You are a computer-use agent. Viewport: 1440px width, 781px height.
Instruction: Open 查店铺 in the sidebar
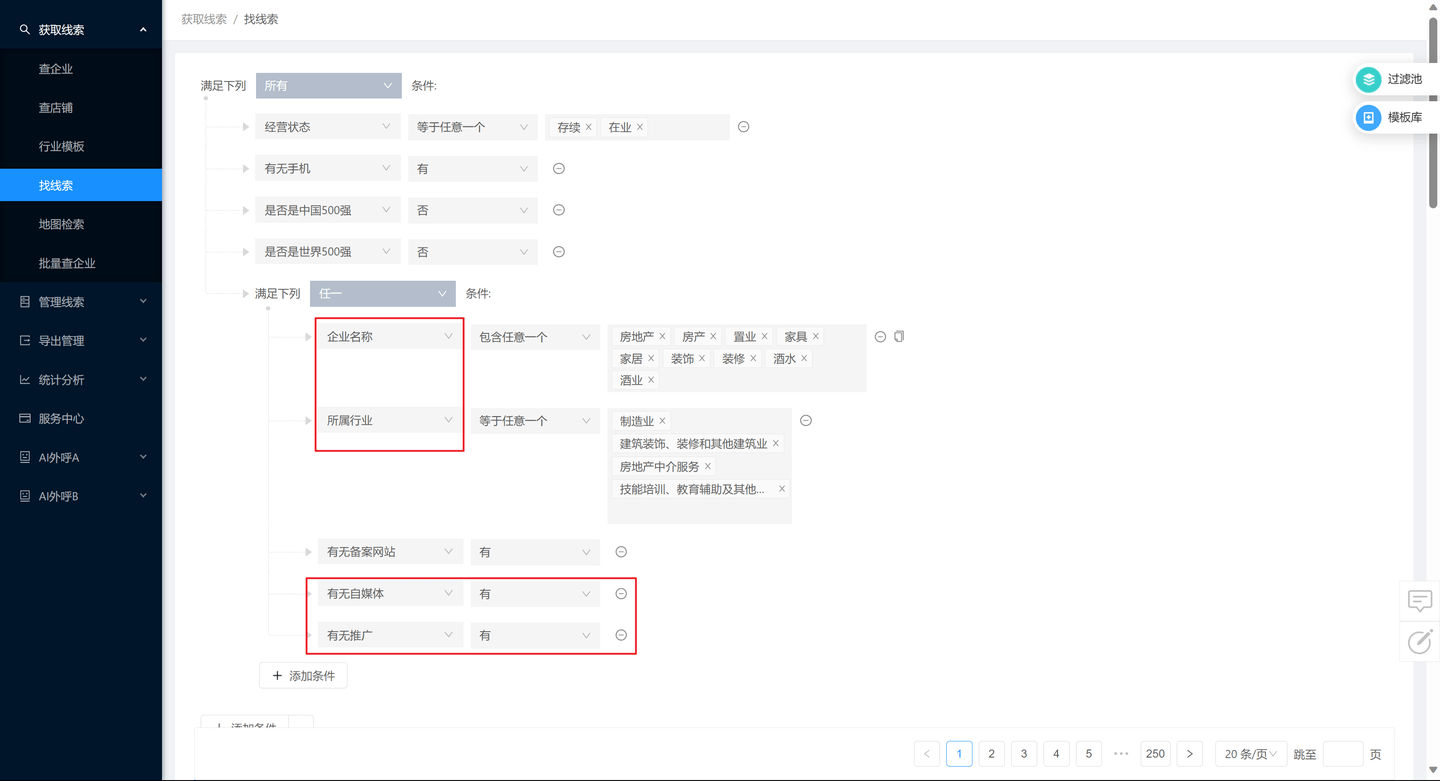[x=81, y=108]
